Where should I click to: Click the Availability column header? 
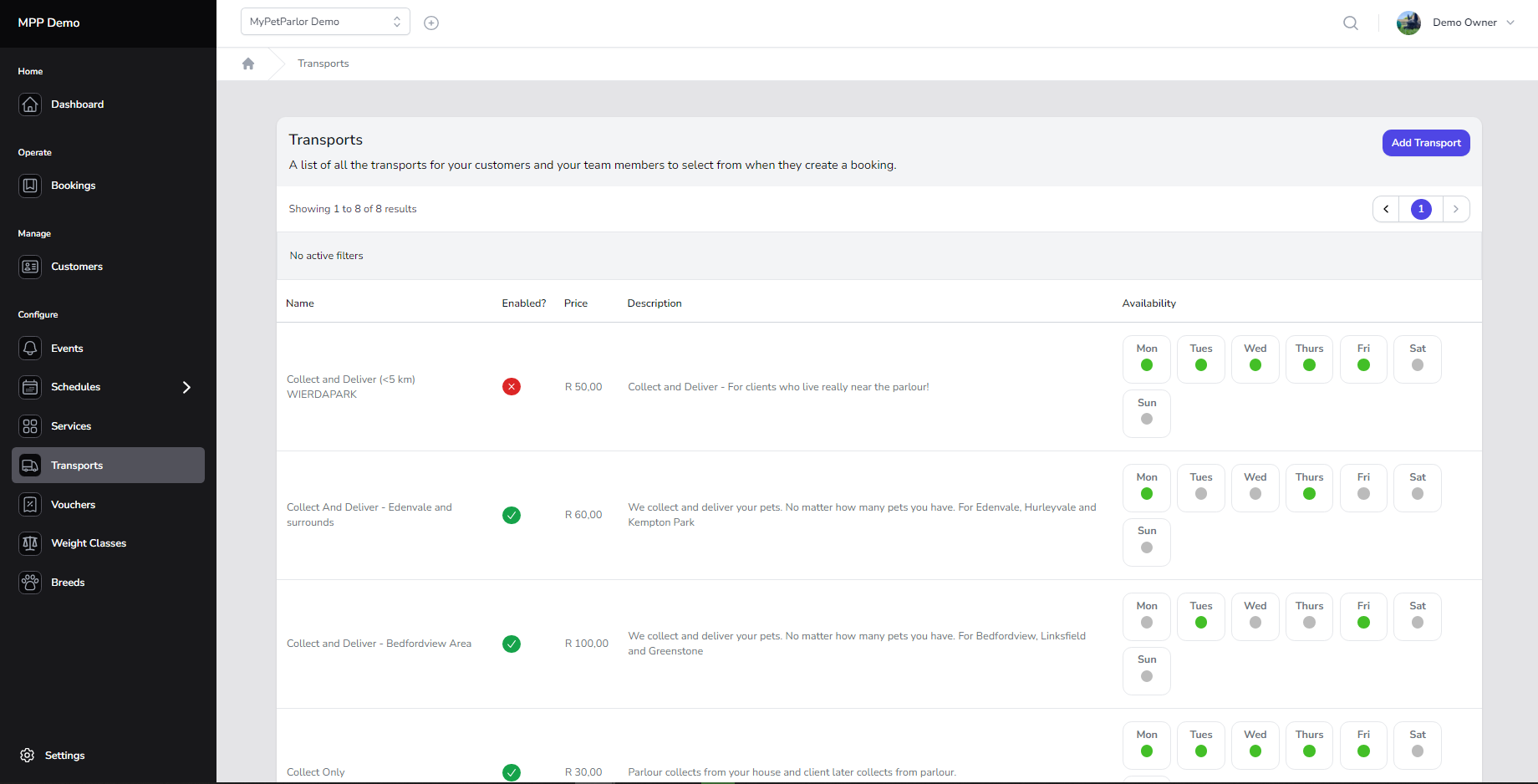pyautogui.click(x=1149, y=303)
